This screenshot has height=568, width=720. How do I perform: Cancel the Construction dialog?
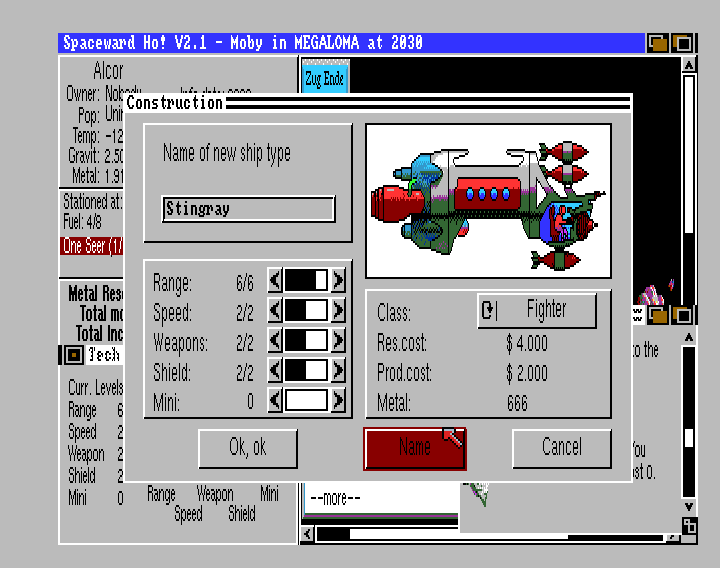click(561, 448)
